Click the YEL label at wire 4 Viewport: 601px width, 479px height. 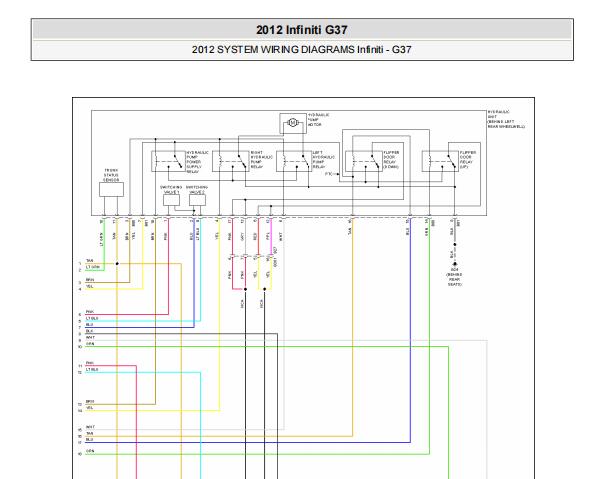(89, 286)
